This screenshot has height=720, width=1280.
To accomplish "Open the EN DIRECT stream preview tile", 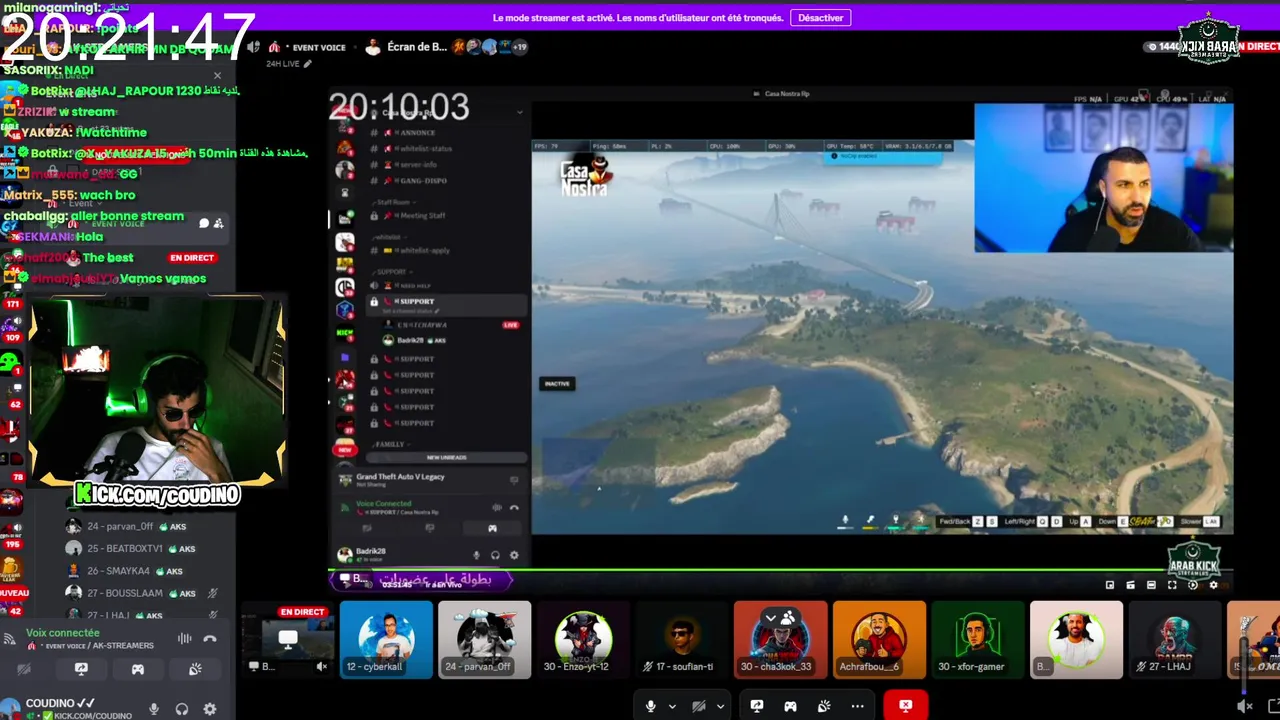I will click(x=288, y=639).
